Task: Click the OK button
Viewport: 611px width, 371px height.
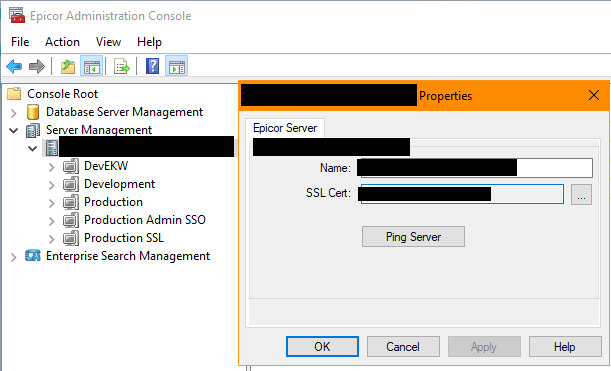Action: coord(322,346)
